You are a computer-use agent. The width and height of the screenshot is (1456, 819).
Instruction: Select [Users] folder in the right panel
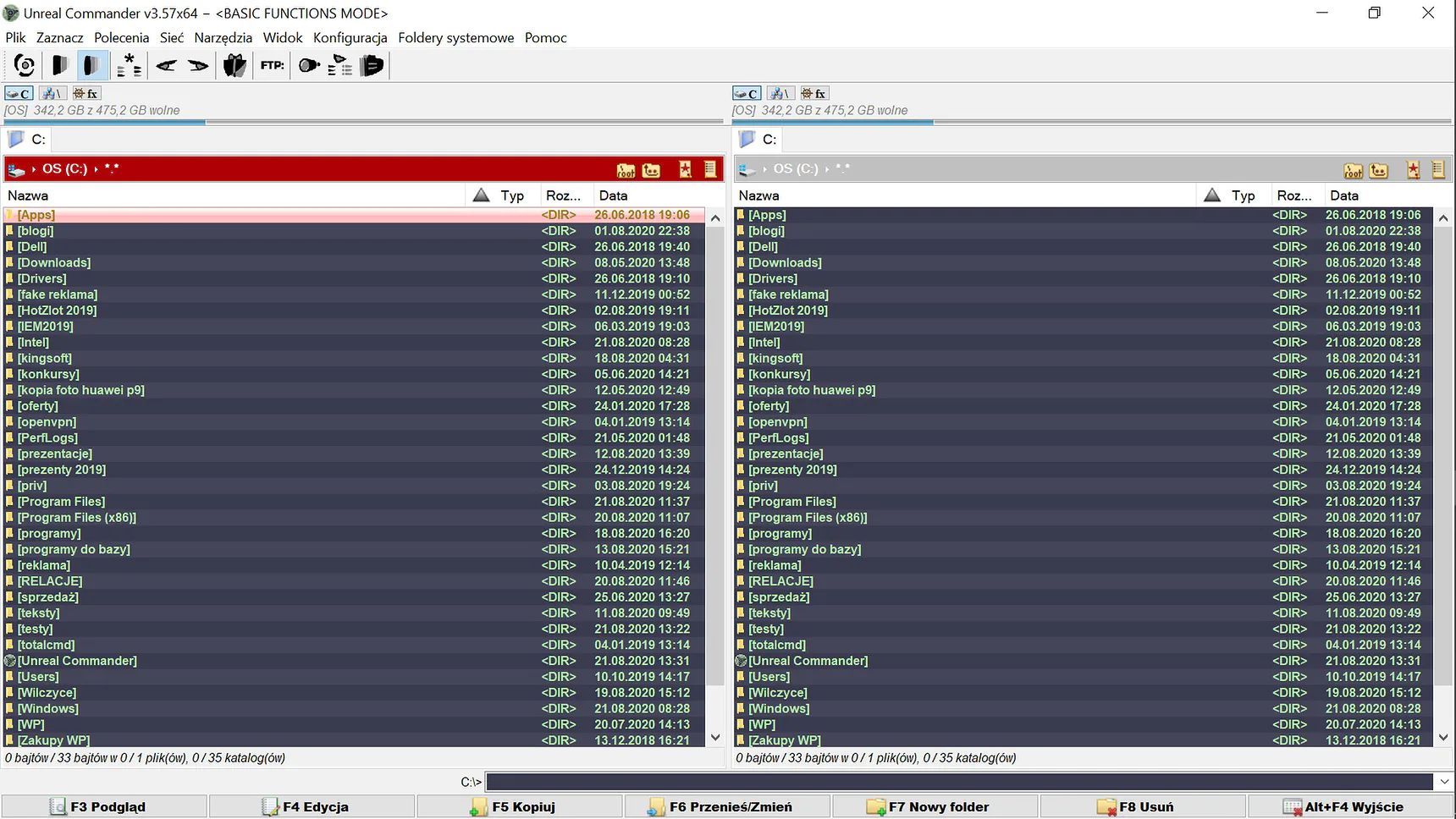(1084, 677)
